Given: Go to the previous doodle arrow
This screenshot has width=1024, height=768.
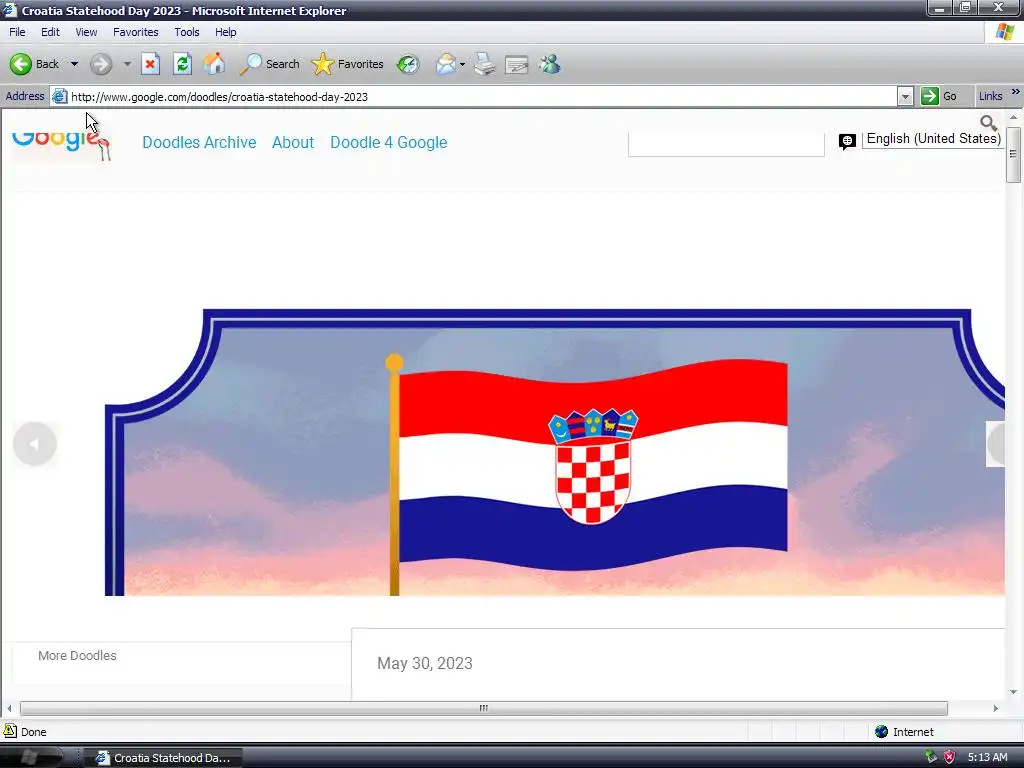Looking at the screenshot, I should (x=35, y=444).
